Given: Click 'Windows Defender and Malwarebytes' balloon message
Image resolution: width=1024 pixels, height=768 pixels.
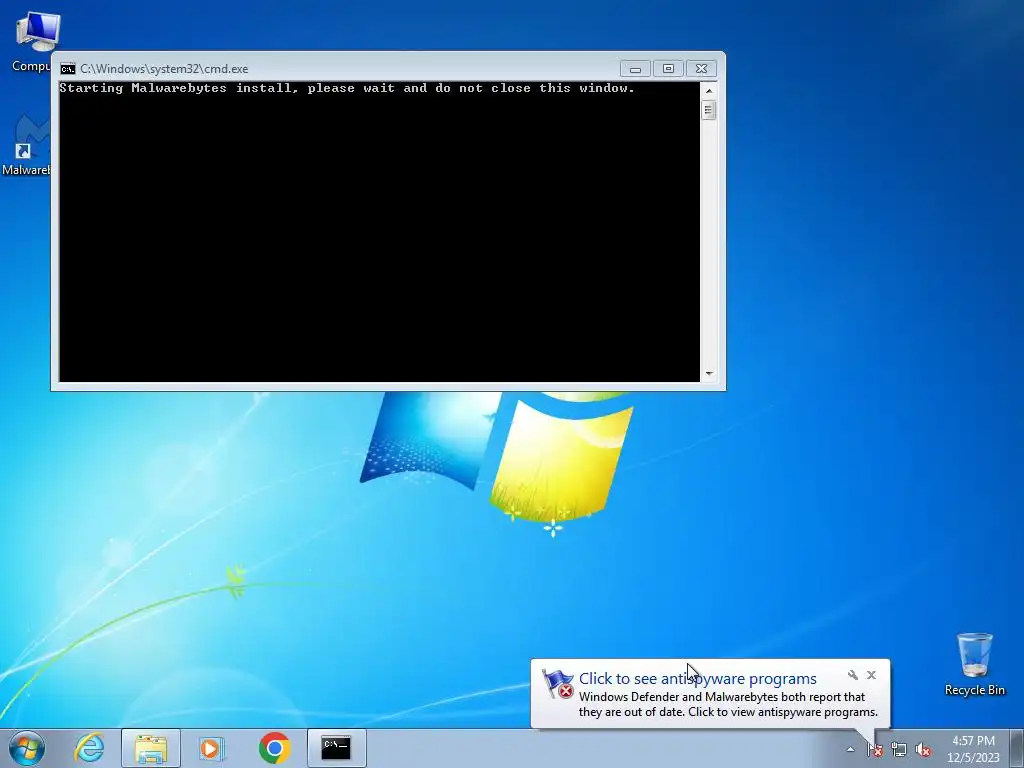Looking at the screenshot, I should pos(728,705).
